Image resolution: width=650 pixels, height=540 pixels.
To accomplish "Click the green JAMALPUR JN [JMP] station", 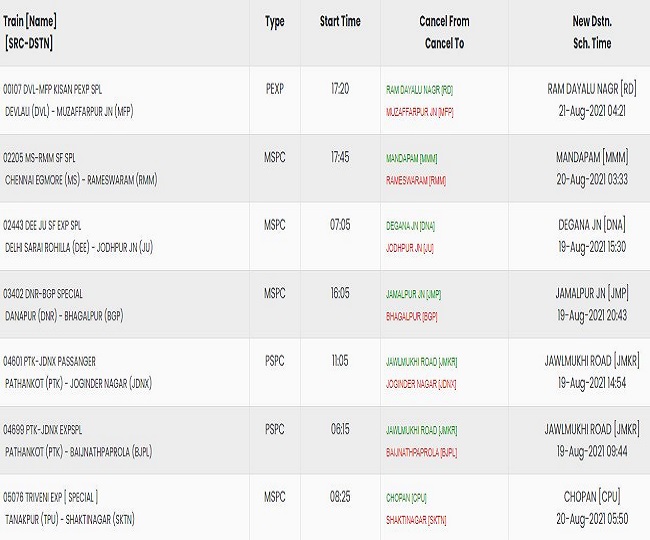I will [413, 294].
